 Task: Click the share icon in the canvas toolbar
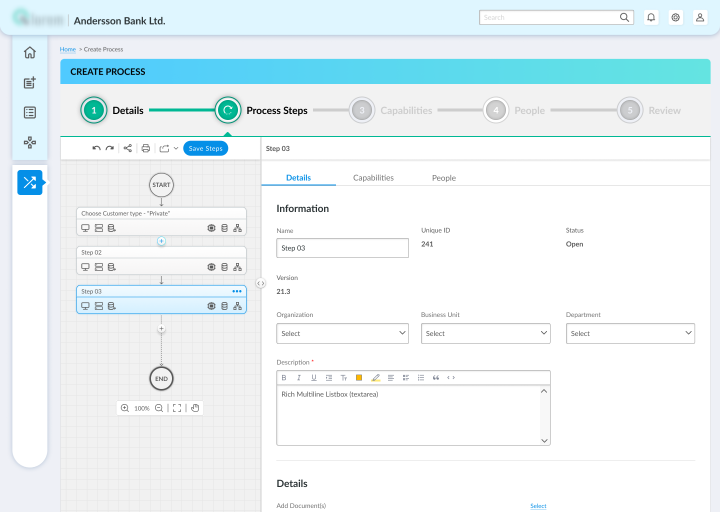(x=127, y=148)
